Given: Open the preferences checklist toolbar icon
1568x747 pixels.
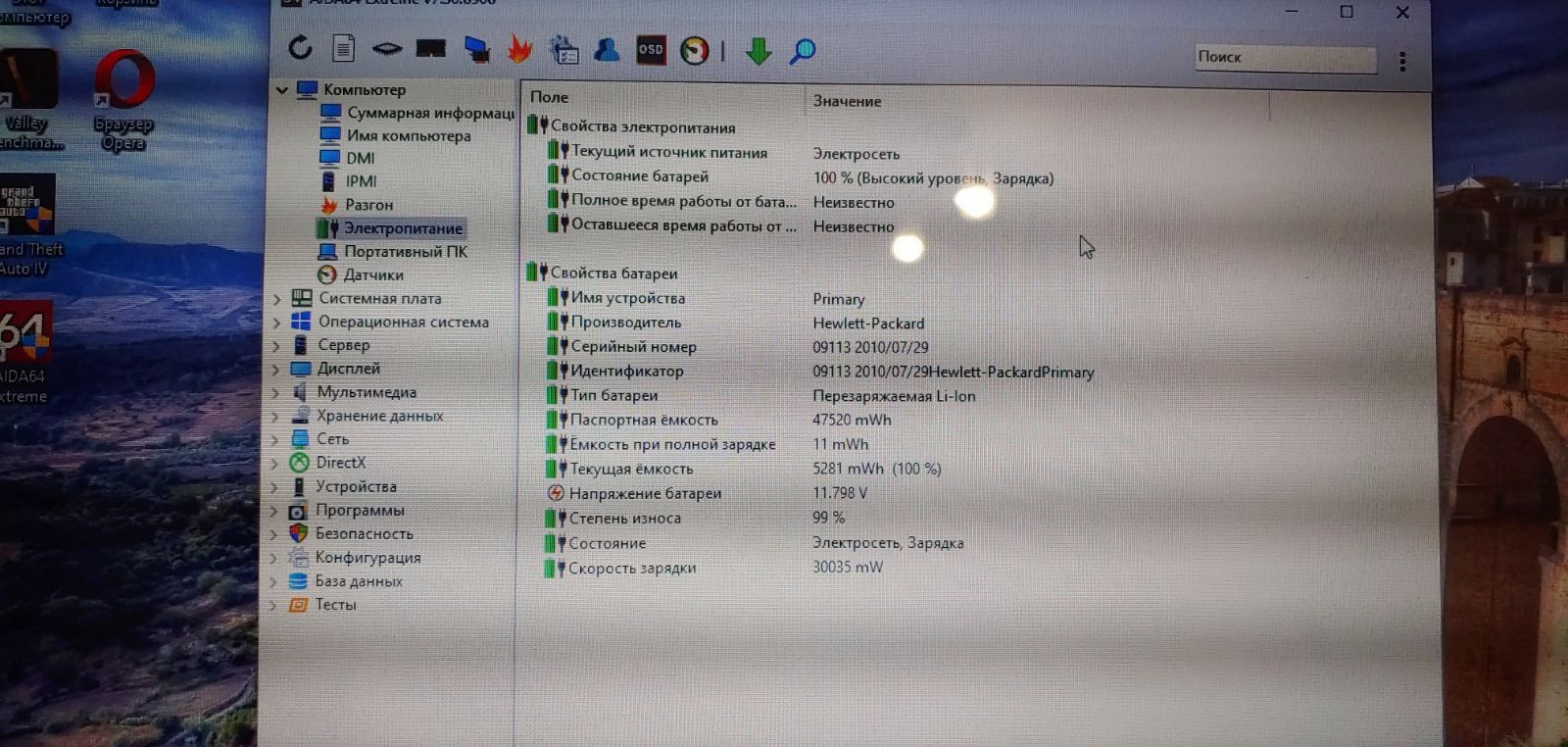Looking at the screenshot, I should (563, 50).
